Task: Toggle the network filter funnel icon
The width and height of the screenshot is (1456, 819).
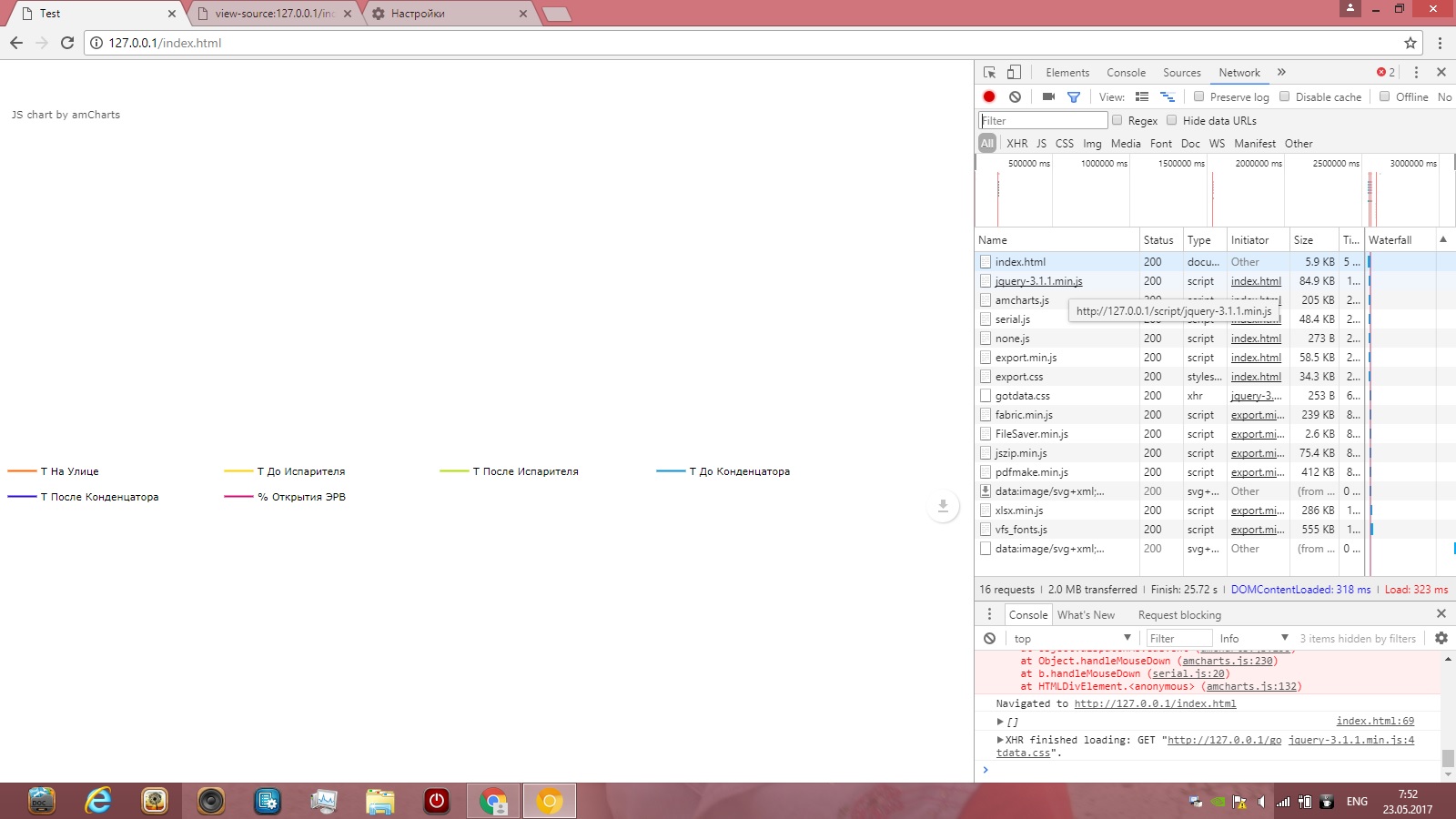Action: [x=1074, y=96]
